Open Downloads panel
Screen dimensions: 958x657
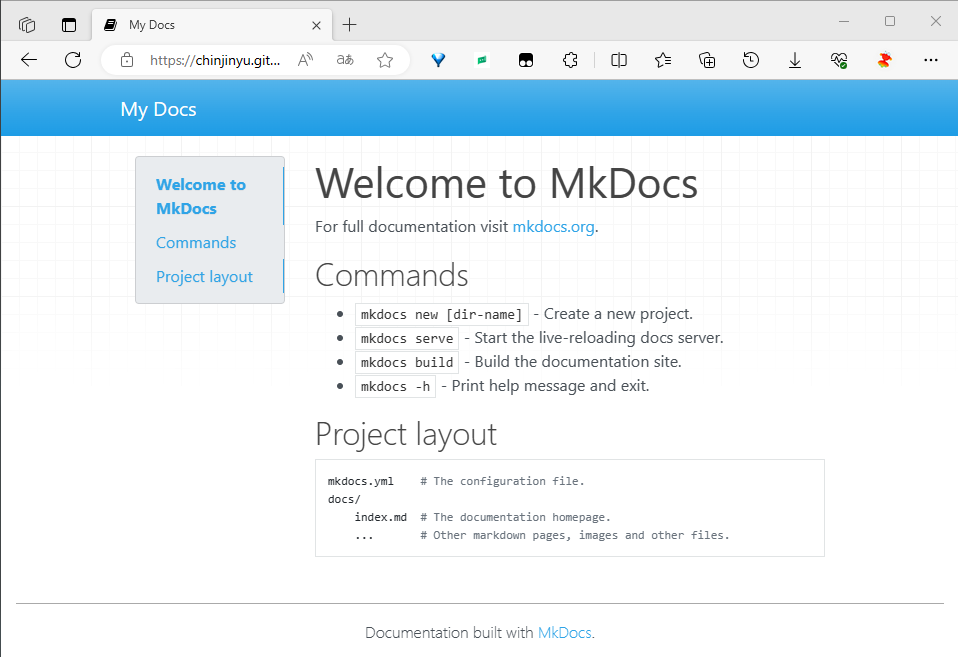tap(795, 60)
